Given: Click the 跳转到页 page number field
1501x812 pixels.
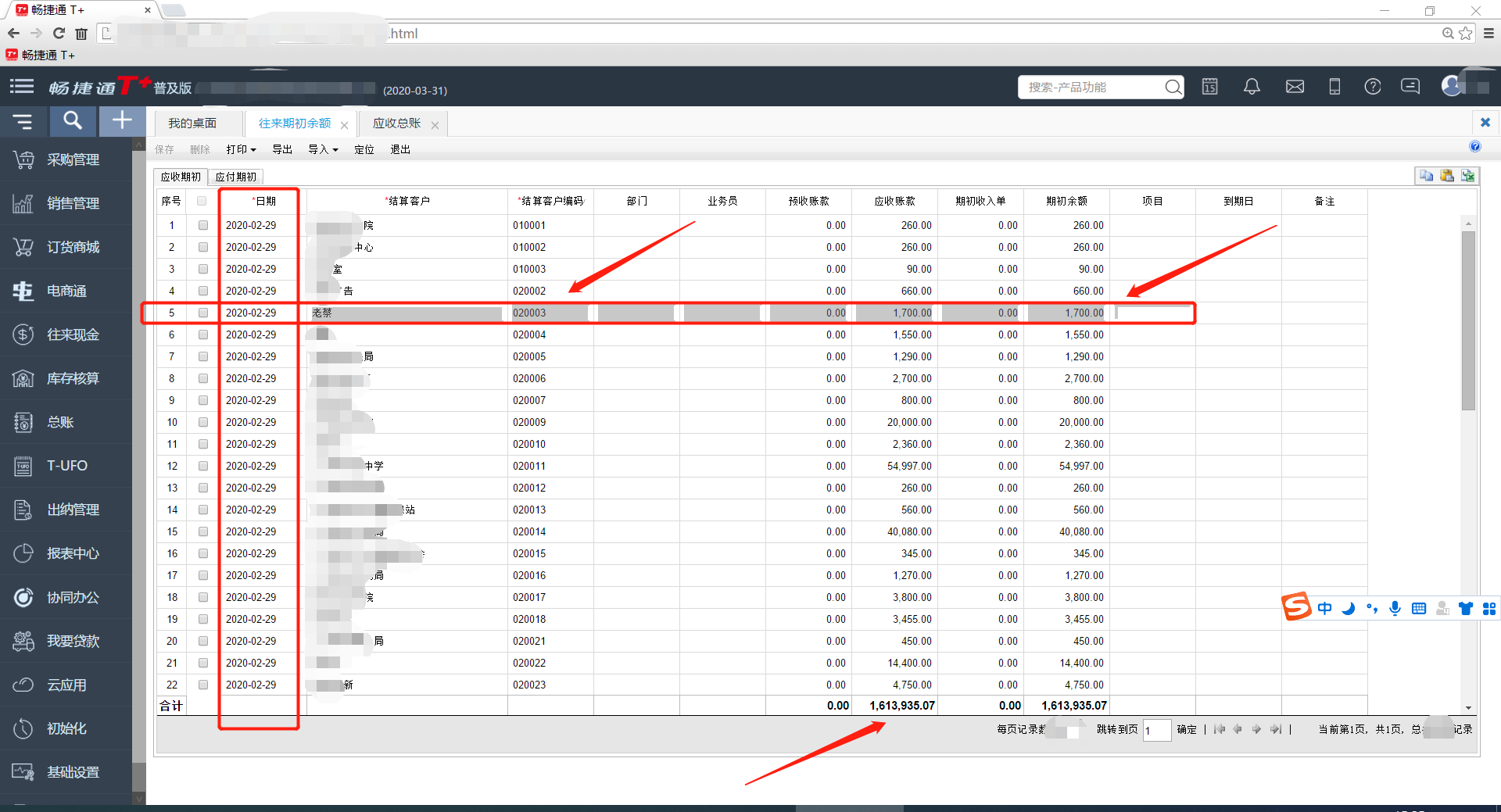Looking at the screenshot, I should pyautogui.click(x=1156, y=730).
